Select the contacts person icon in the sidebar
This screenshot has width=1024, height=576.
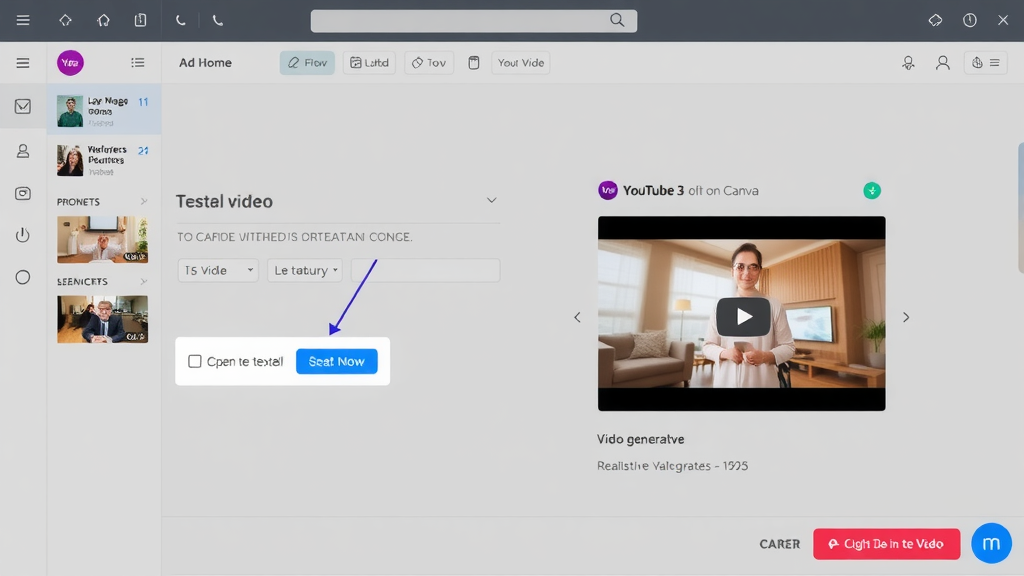coord(22,150)
